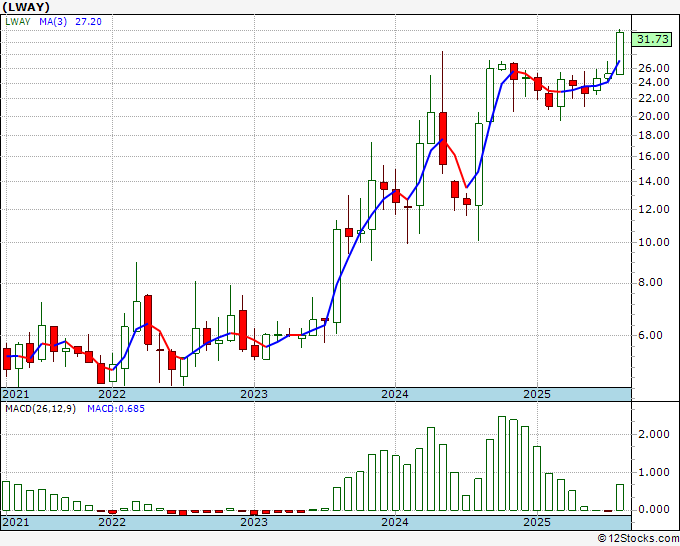Click the 2024 label on MACD axis

pos(395,522)
